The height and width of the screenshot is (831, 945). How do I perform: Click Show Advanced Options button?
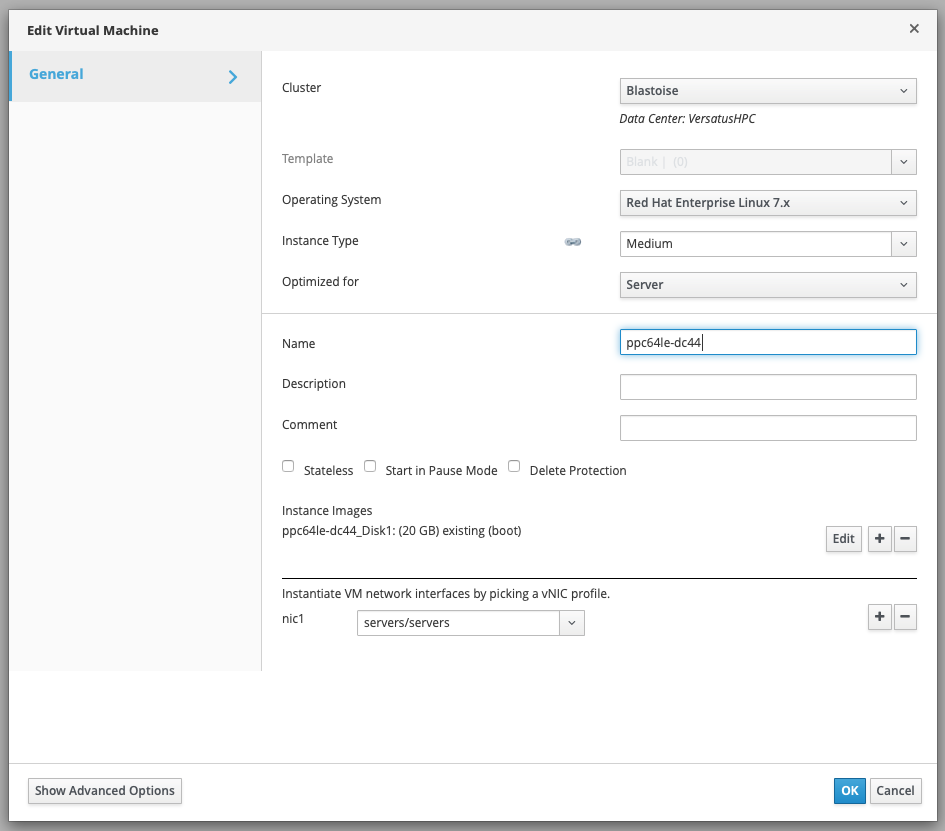(105, 791)
